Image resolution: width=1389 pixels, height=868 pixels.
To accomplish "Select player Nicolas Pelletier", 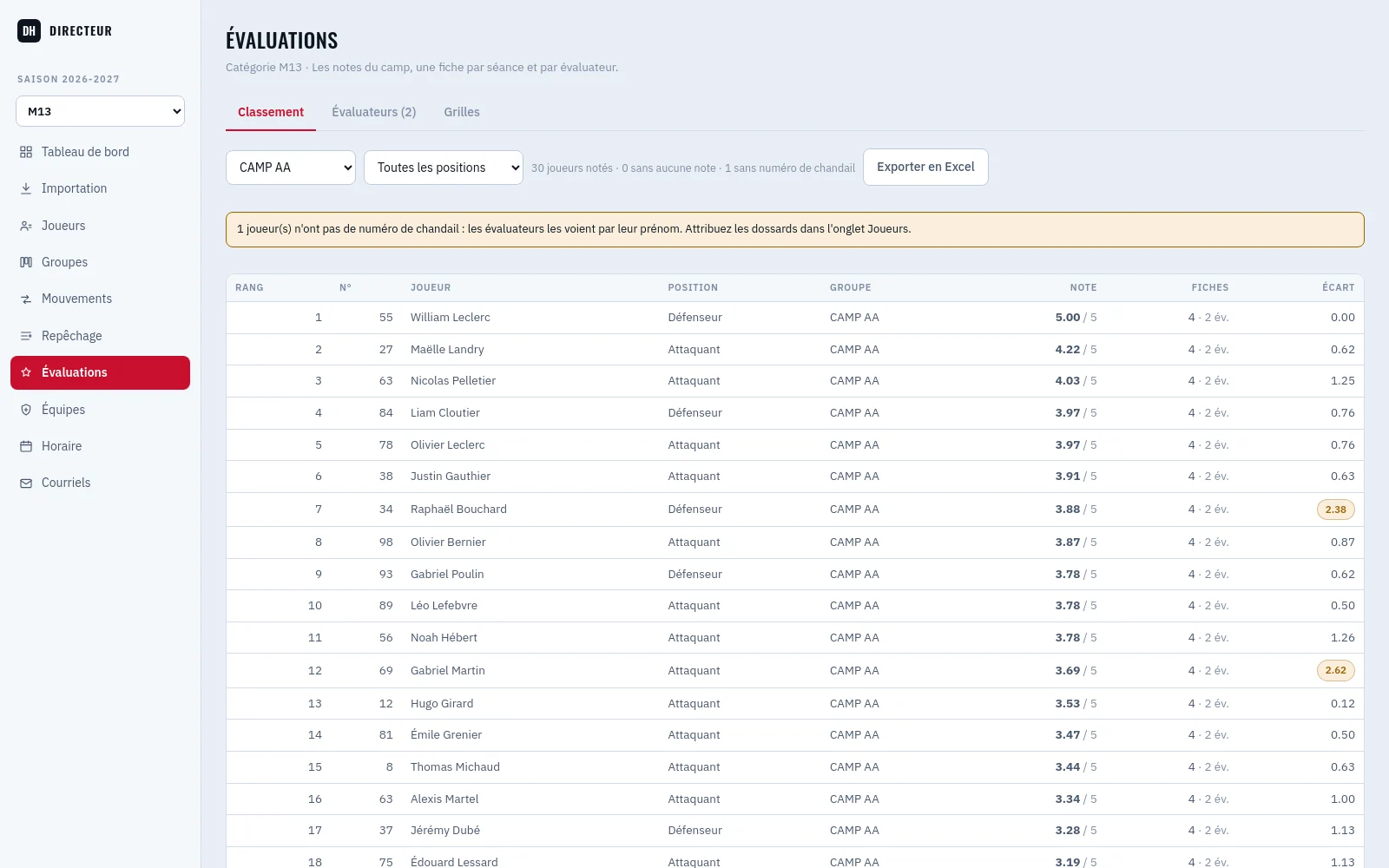I will pyautogui.click(x=453, y=381).
